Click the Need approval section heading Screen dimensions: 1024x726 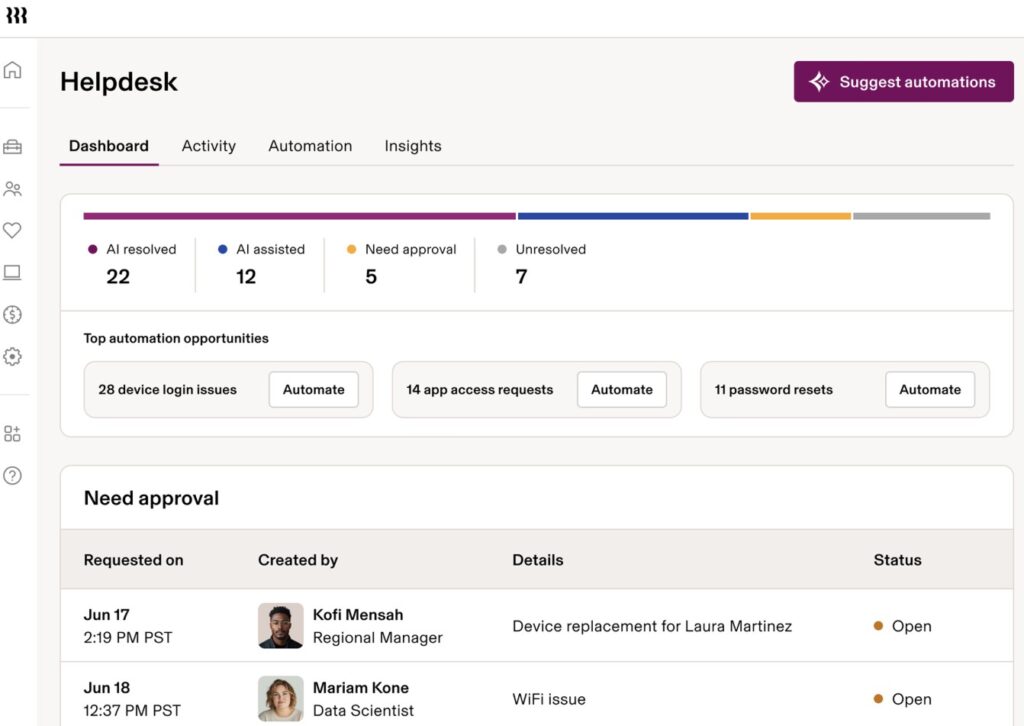coord(152,499)
